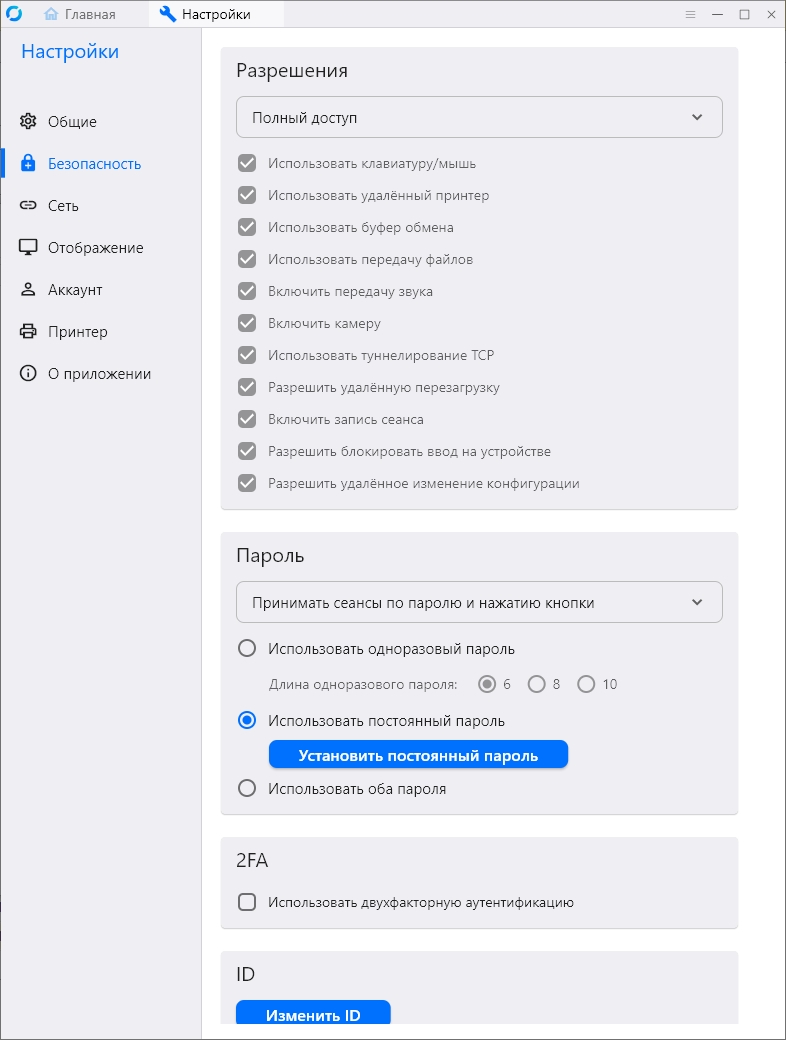The height and width of the screenshot is (1040, 786).
Task: Open the Общие settings gear icon
Action: (28, 121)
